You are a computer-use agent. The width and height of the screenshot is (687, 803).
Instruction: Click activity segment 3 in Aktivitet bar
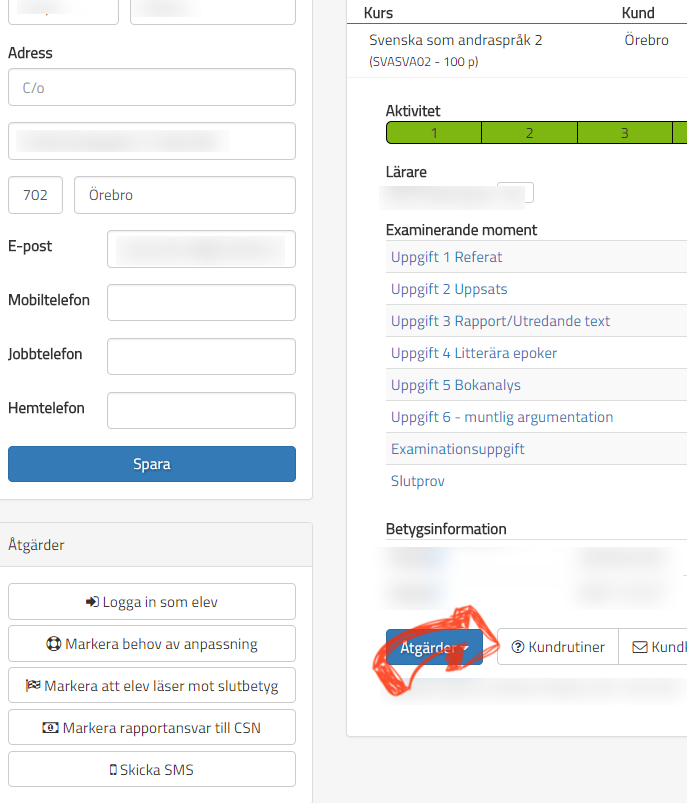click(624, 132)
